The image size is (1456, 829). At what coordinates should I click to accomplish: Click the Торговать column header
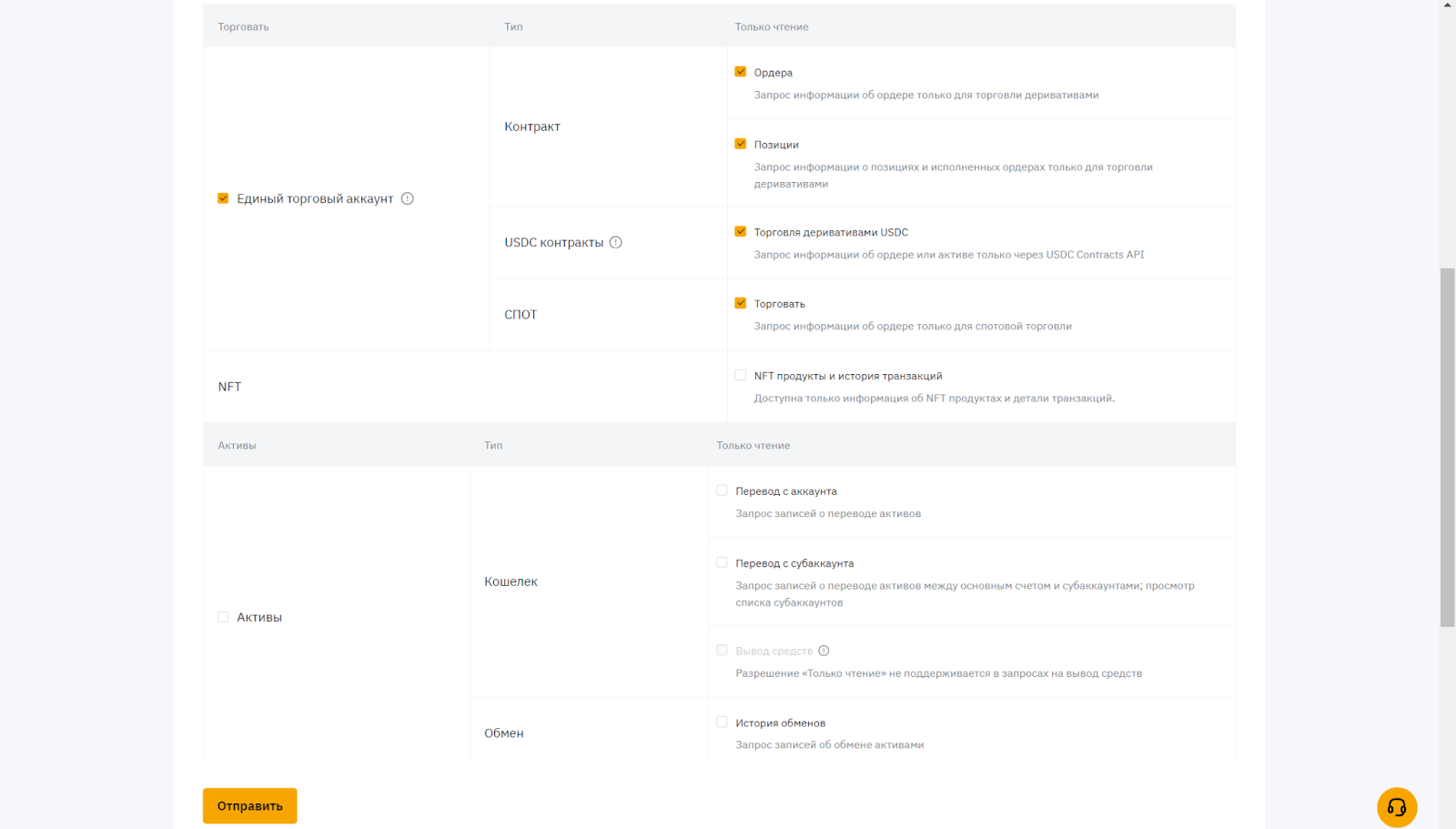coord(244,26)
